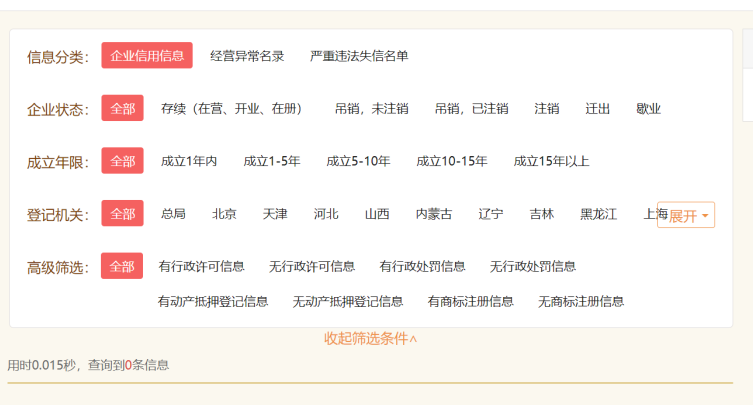The width and height of the screenshot is (753, 405).
Task: Pick 河北 as registration authority
Action: (326, 214)
